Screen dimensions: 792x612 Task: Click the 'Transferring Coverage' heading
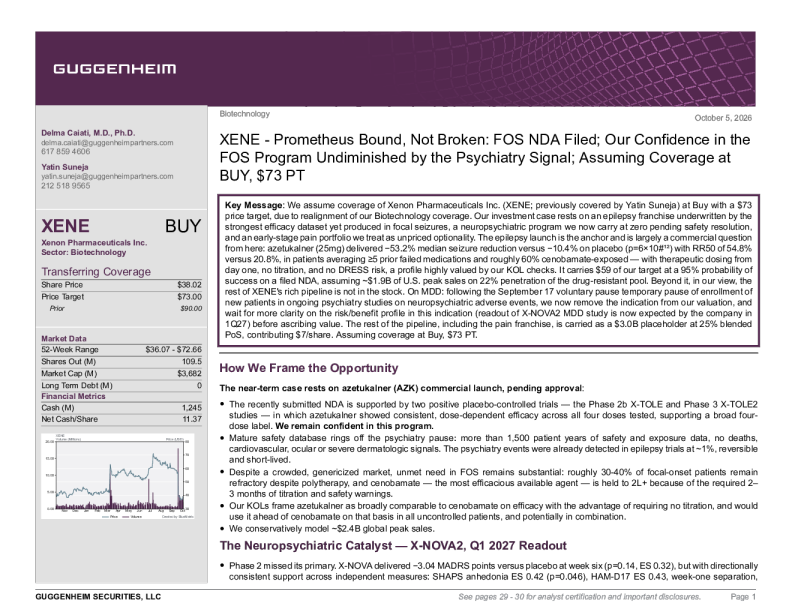(x=96, y=272)
